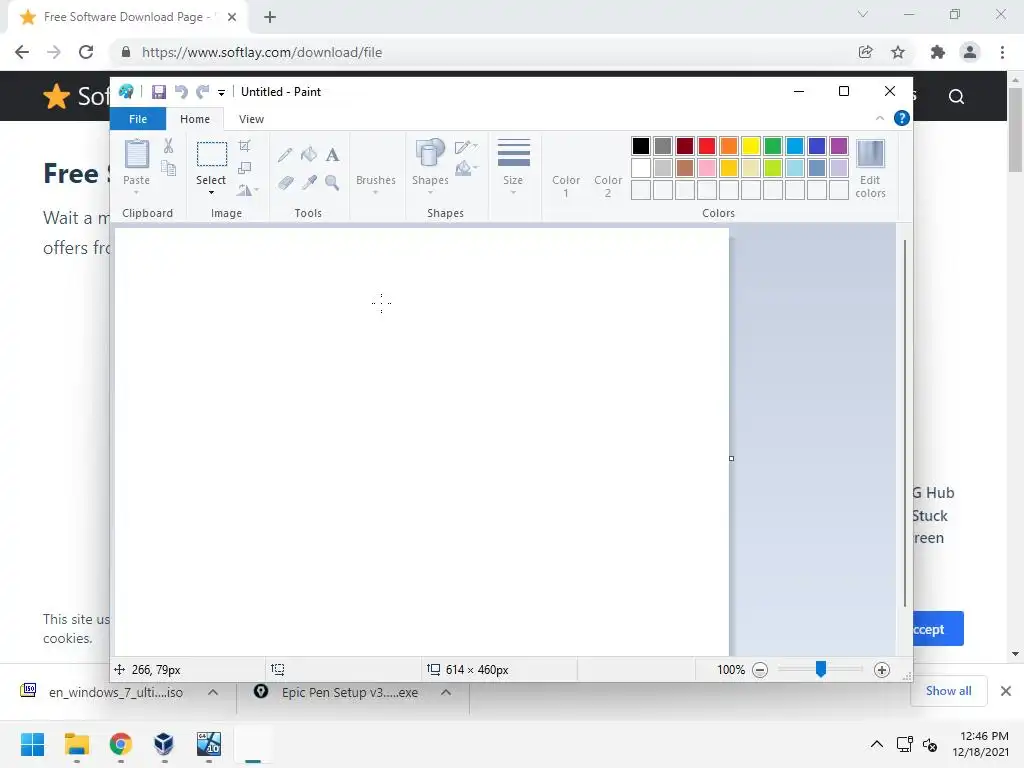Pick the black color swatch

641,146
